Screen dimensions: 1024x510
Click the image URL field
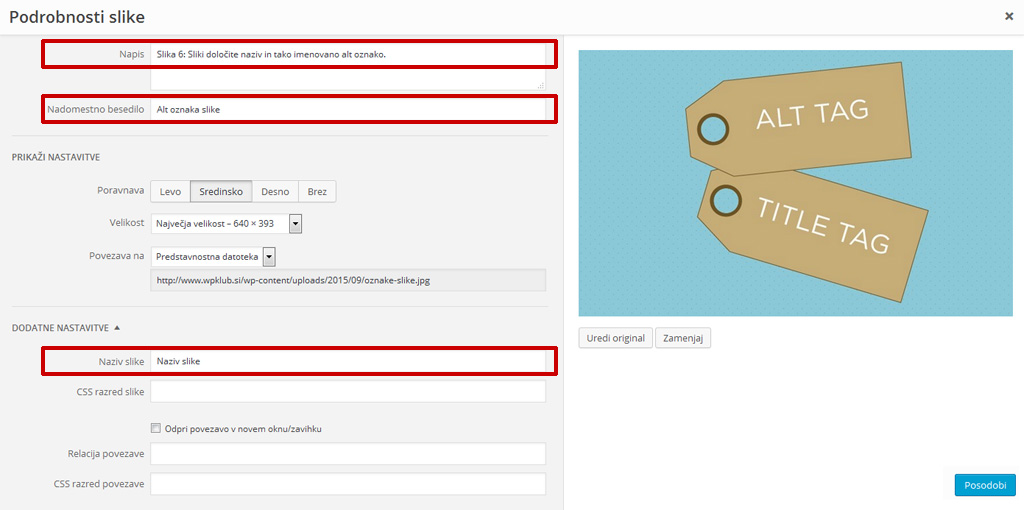tap(347, 281)
